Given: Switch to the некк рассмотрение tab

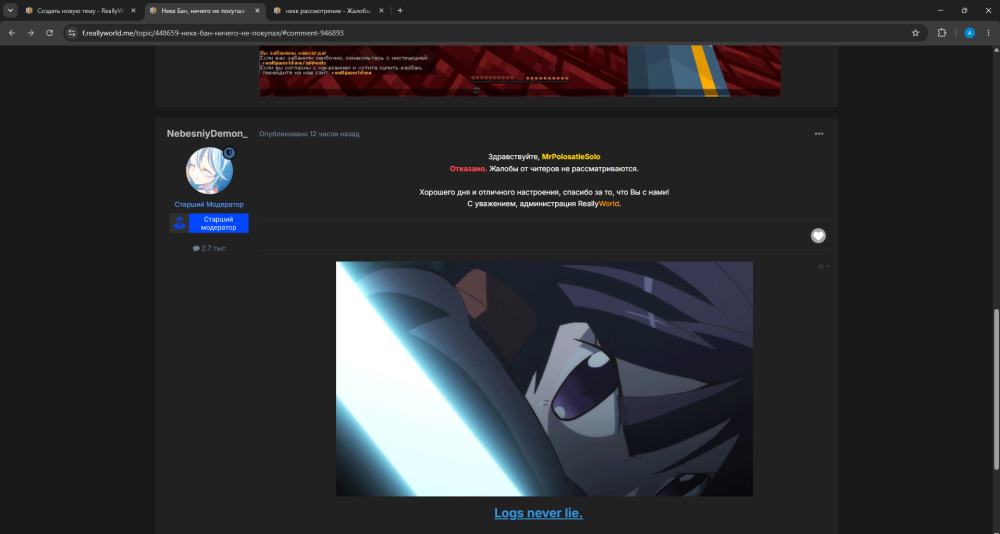Looking at the screenshot, I should tap(329, 11).
